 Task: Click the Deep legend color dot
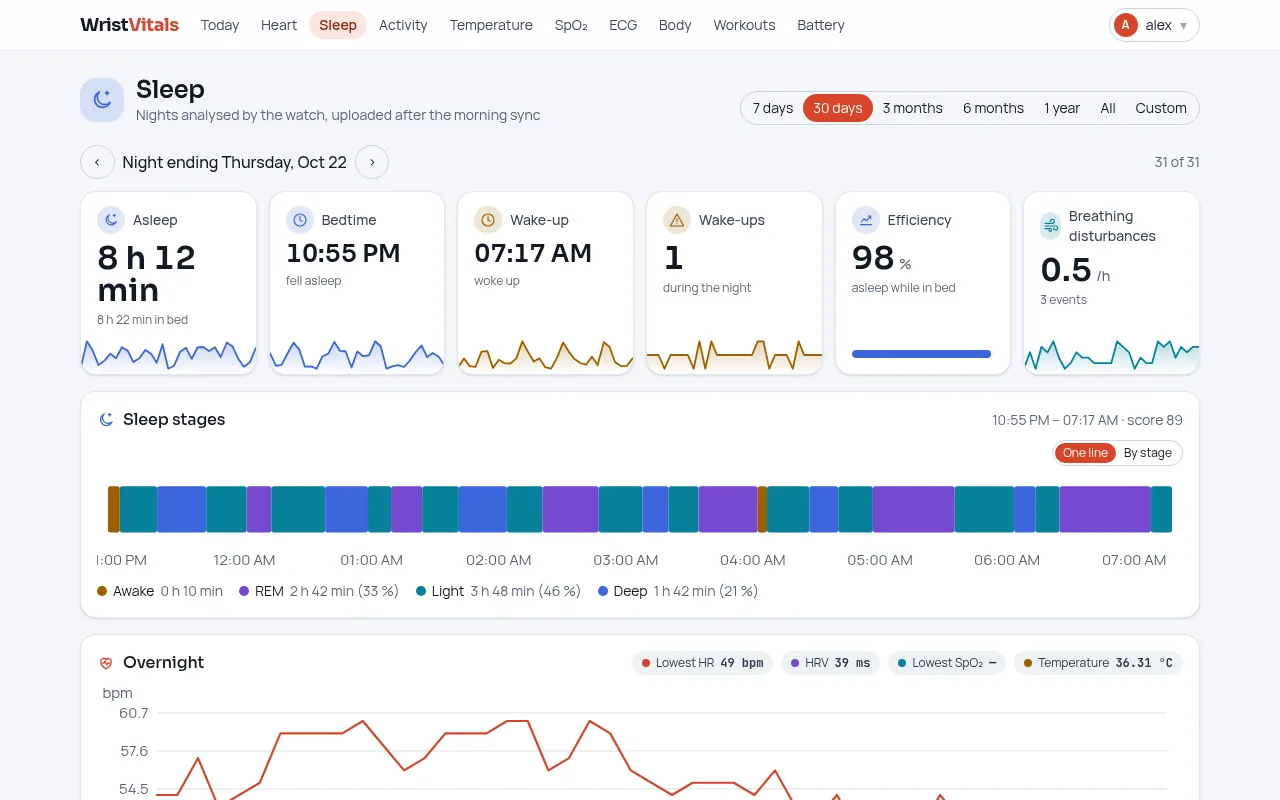(x=603, y=591)
